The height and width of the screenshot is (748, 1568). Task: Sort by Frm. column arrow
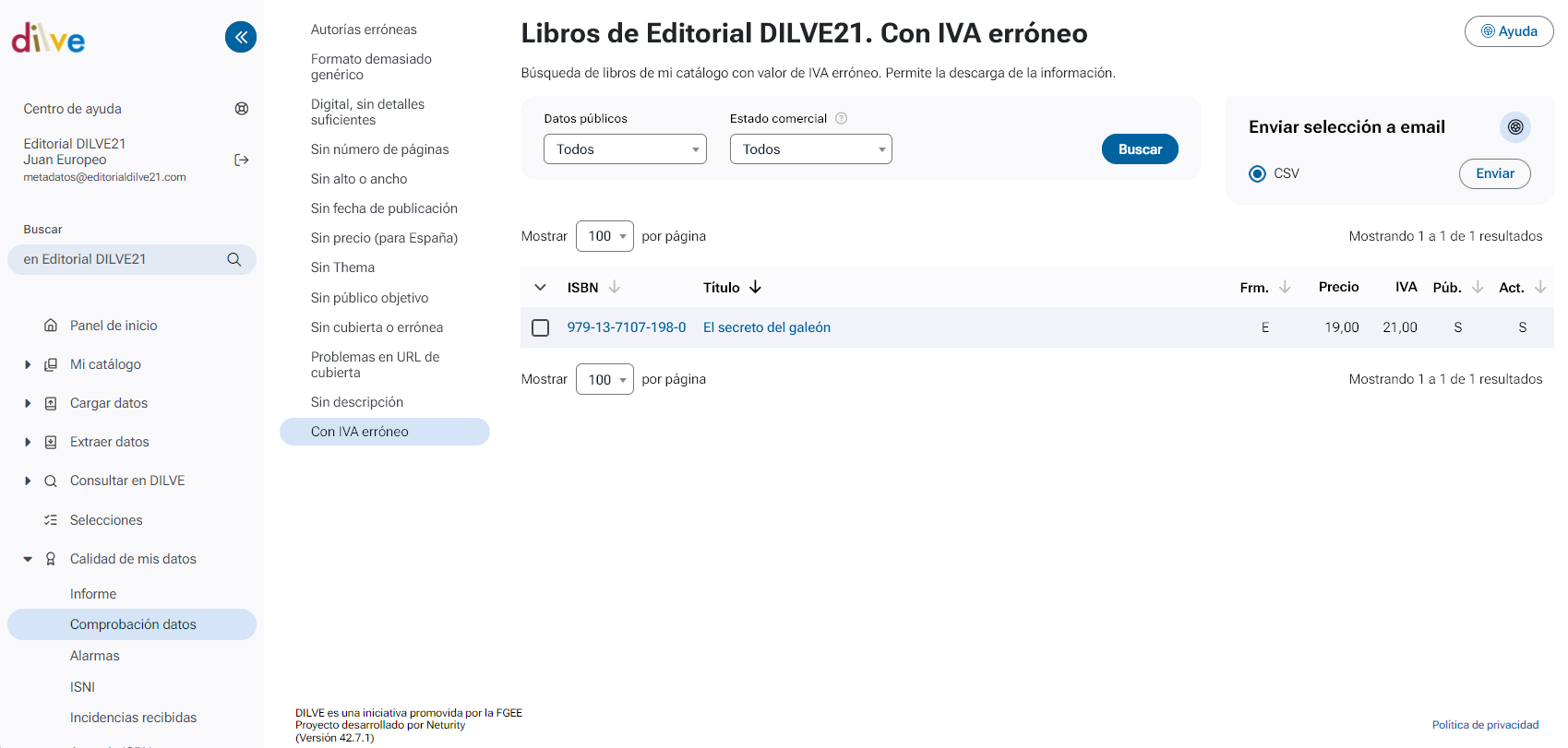point(1285,288)
